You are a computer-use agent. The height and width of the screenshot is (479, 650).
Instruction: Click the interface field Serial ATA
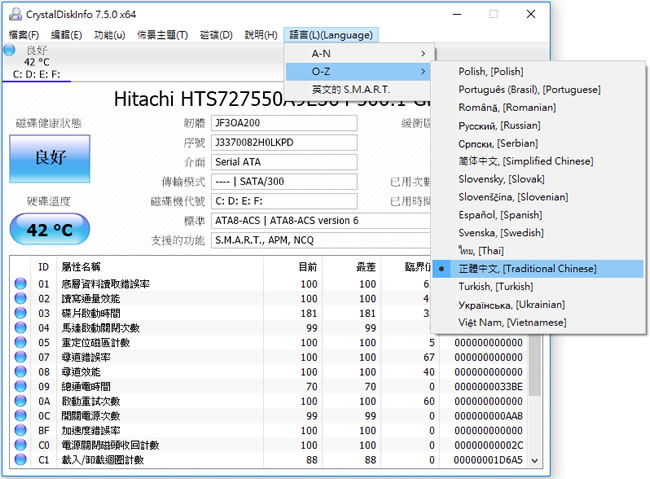(284, 162)
